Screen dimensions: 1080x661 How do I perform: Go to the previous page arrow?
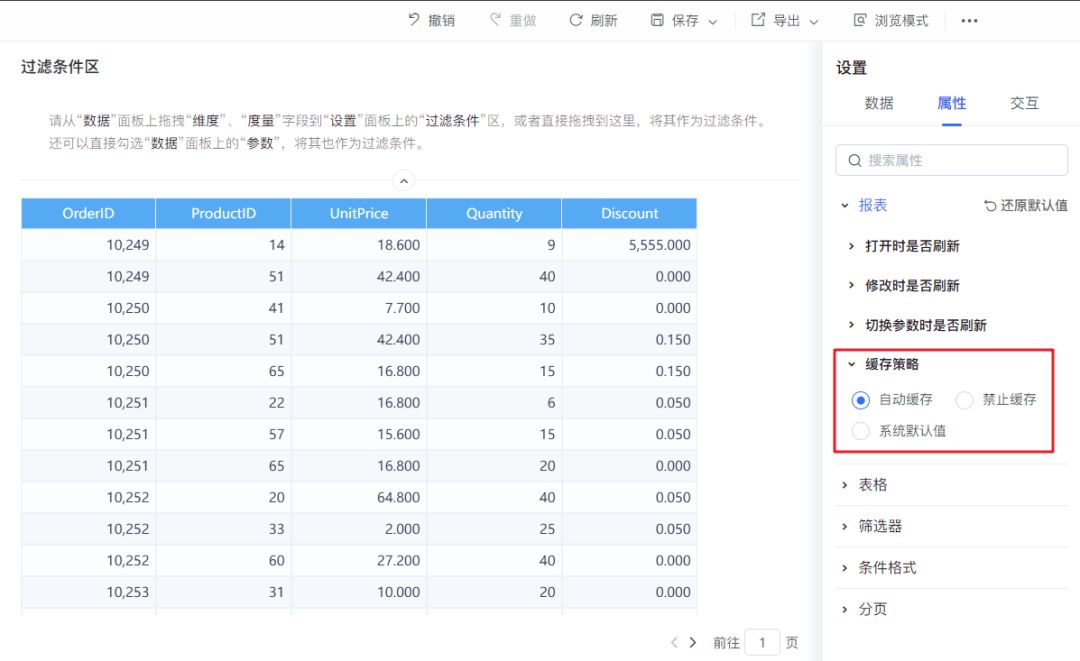coord(674,642)
